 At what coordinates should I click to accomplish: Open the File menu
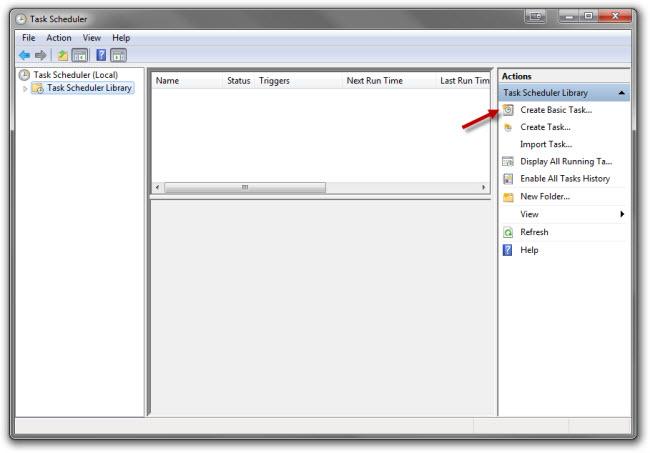[x=29, y=38]
